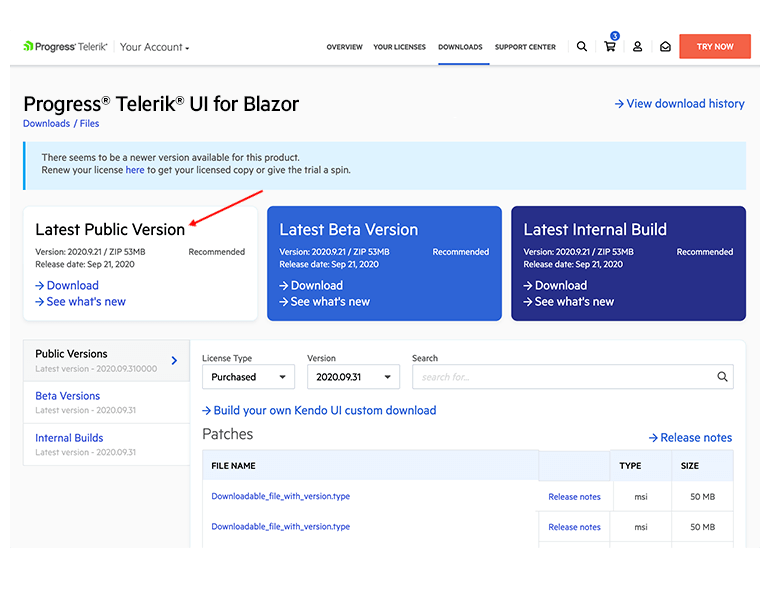See what's new in Latest Internal Build
770x608 pixels.
tap(569, 302)
